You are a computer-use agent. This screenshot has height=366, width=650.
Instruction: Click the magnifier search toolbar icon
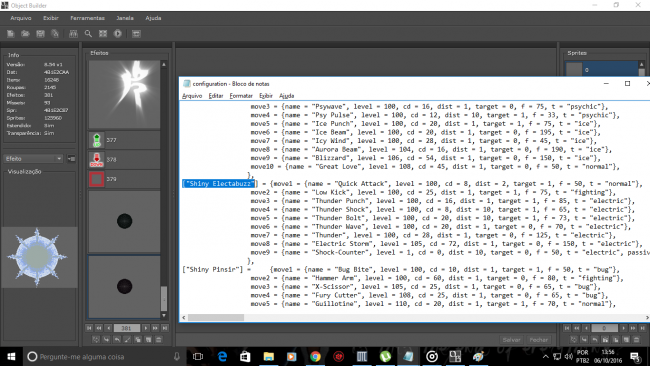88,34
